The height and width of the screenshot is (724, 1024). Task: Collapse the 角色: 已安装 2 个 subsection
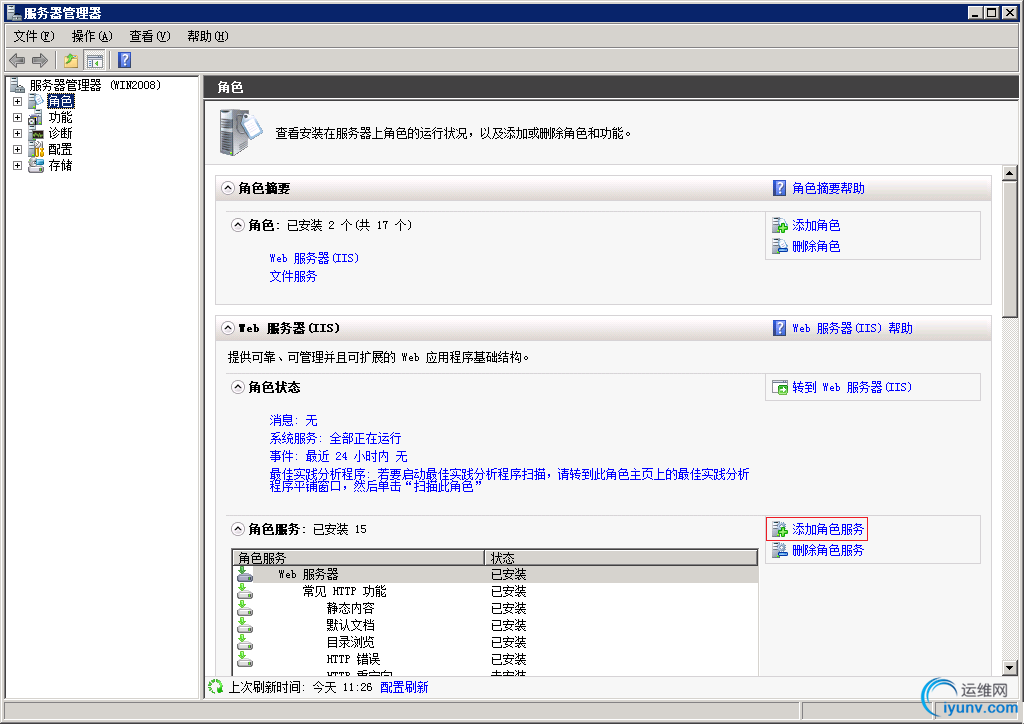238,225
